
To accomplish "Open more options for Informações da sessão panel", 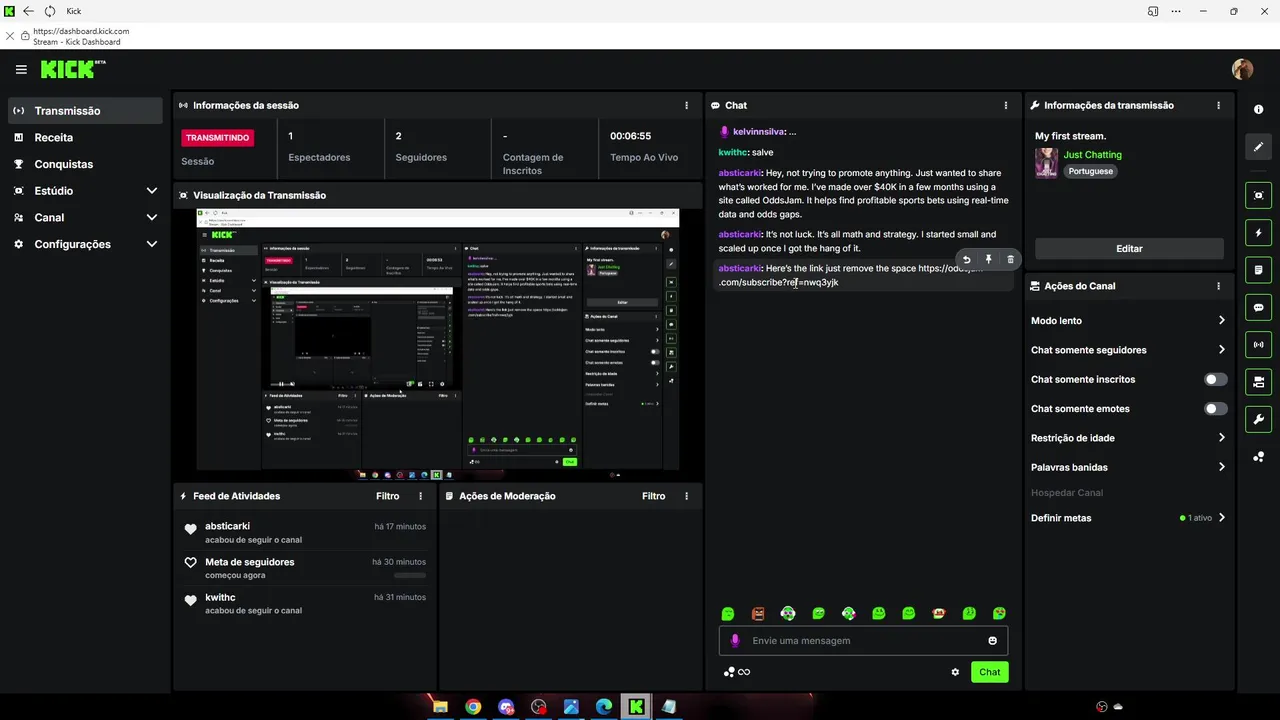I will coord(686,105).
